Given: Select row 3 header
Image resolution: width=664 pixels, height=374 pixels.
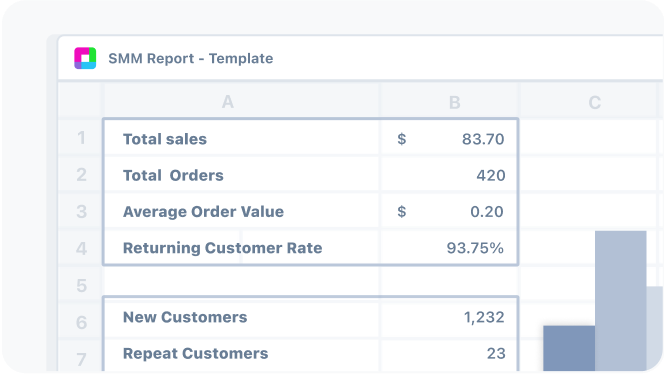Looking at the screenshot, I should (81, 211).
